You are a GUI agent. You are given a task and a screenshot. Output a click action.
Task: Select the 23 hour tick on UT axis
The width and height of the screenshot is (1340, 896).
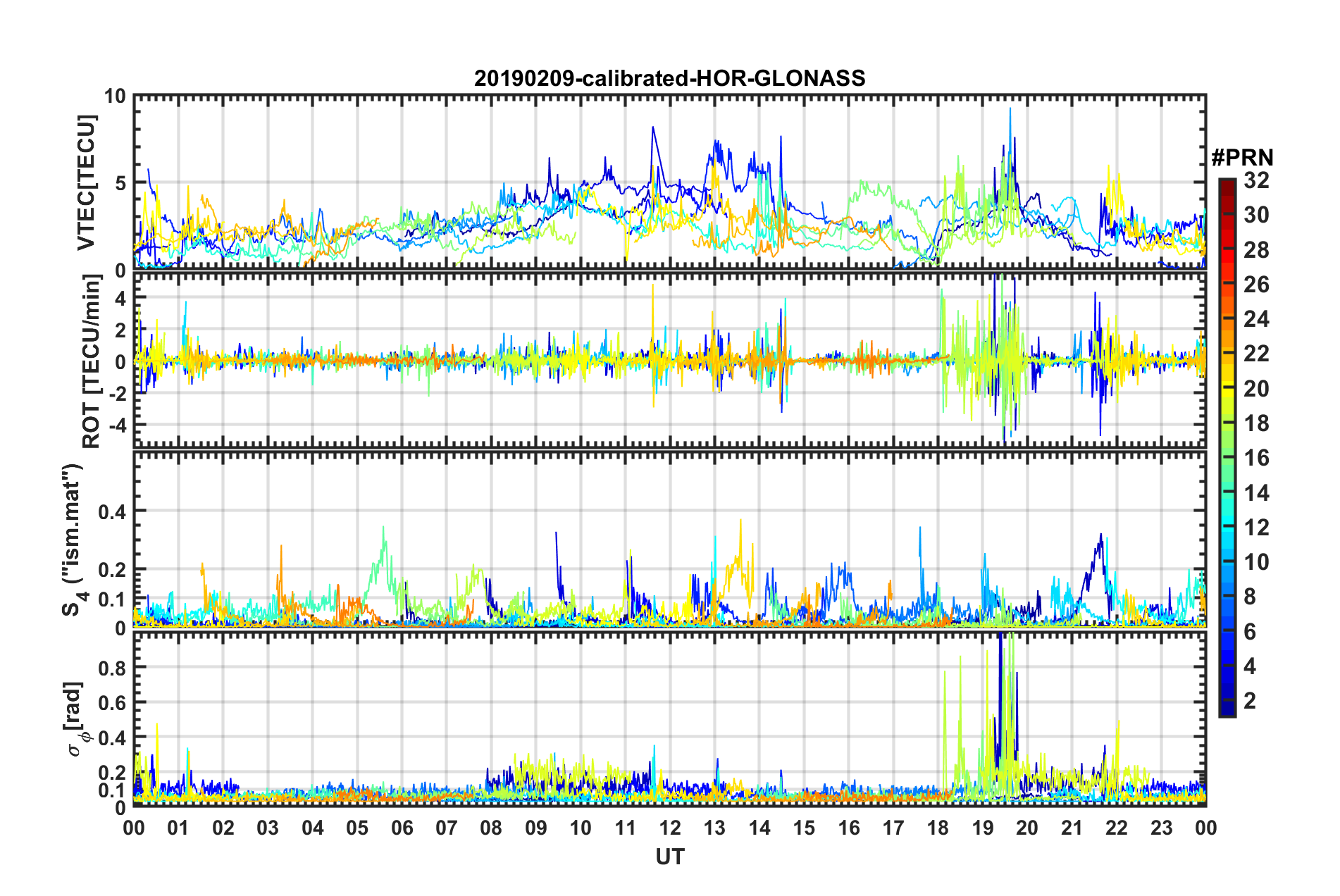(x=1162, y=828)
